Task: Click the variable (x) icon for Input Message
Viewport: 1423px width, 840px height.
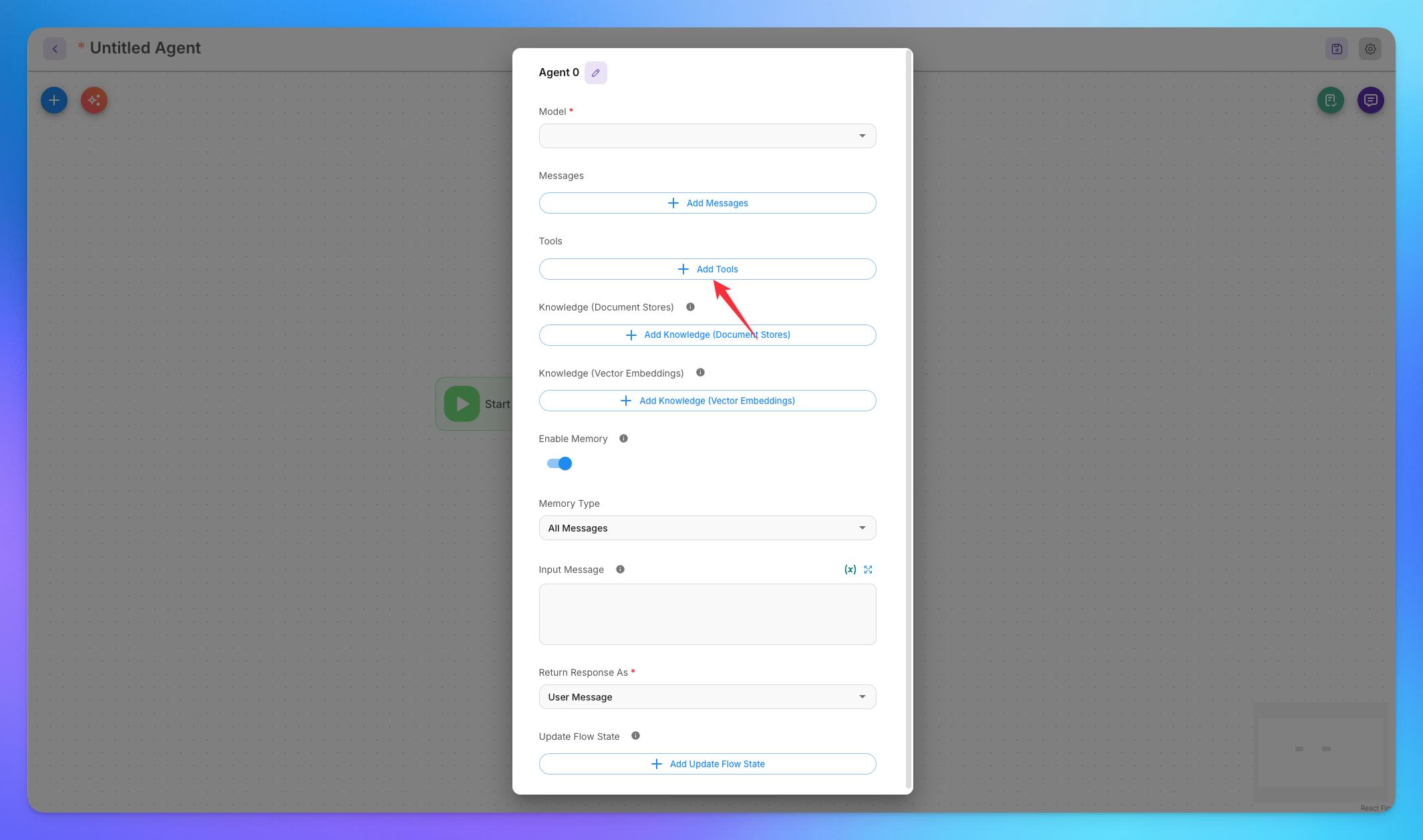Action: click(850, 570)
